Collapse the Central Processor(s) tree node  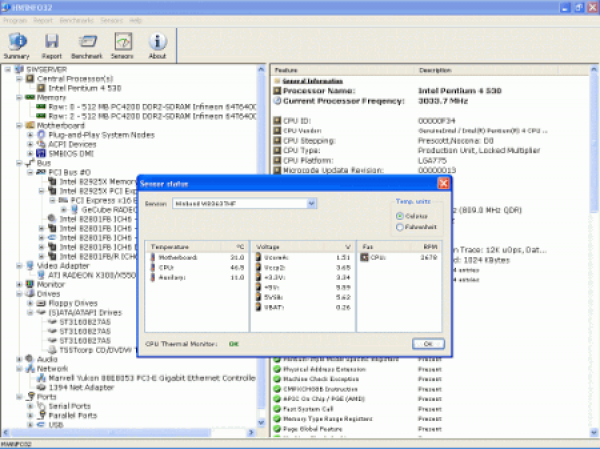point(19,78)
